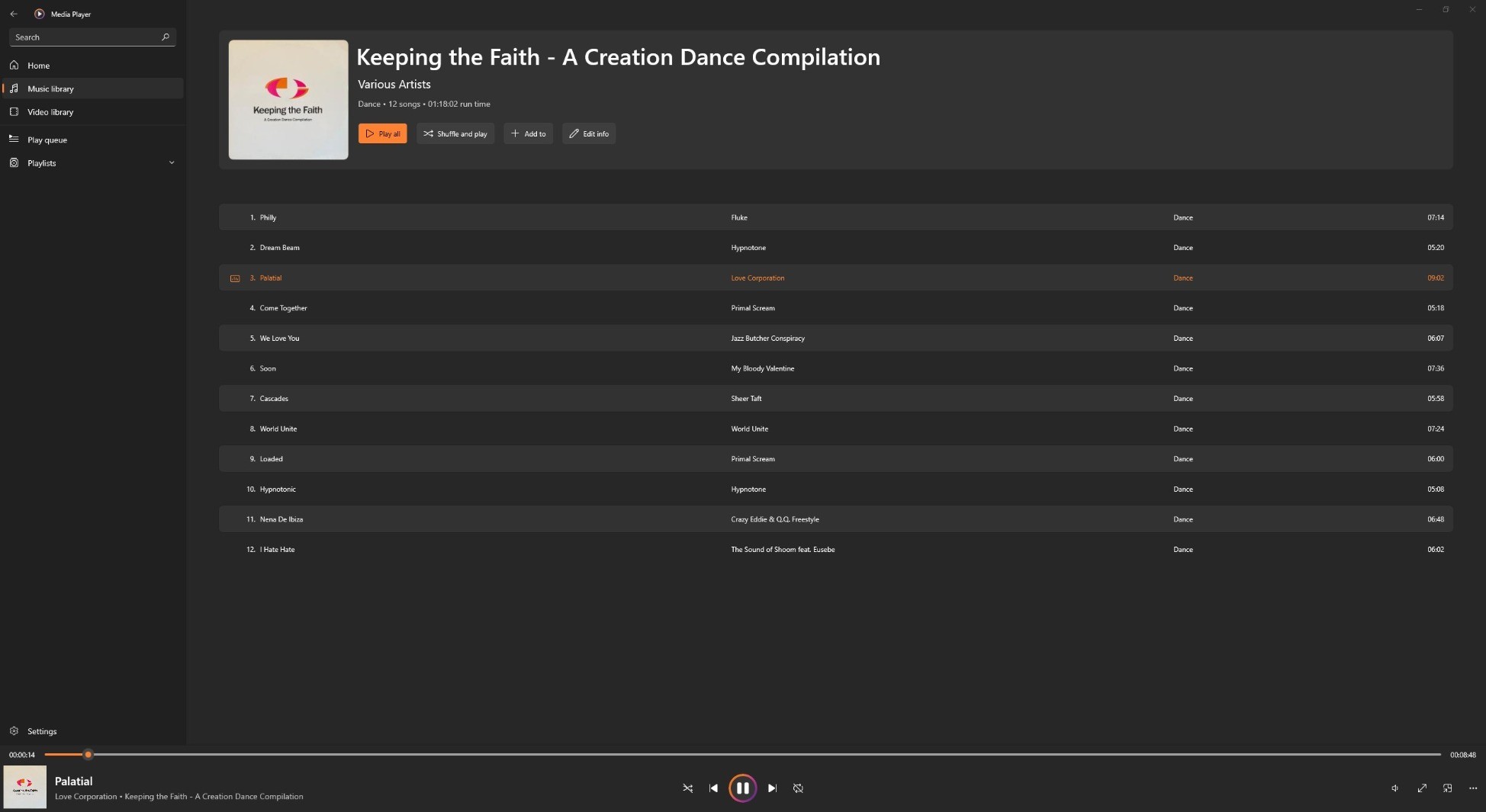The image size is (1486, 812).
Task: Enter full screen with expand icon
Action: [1422, 788]
